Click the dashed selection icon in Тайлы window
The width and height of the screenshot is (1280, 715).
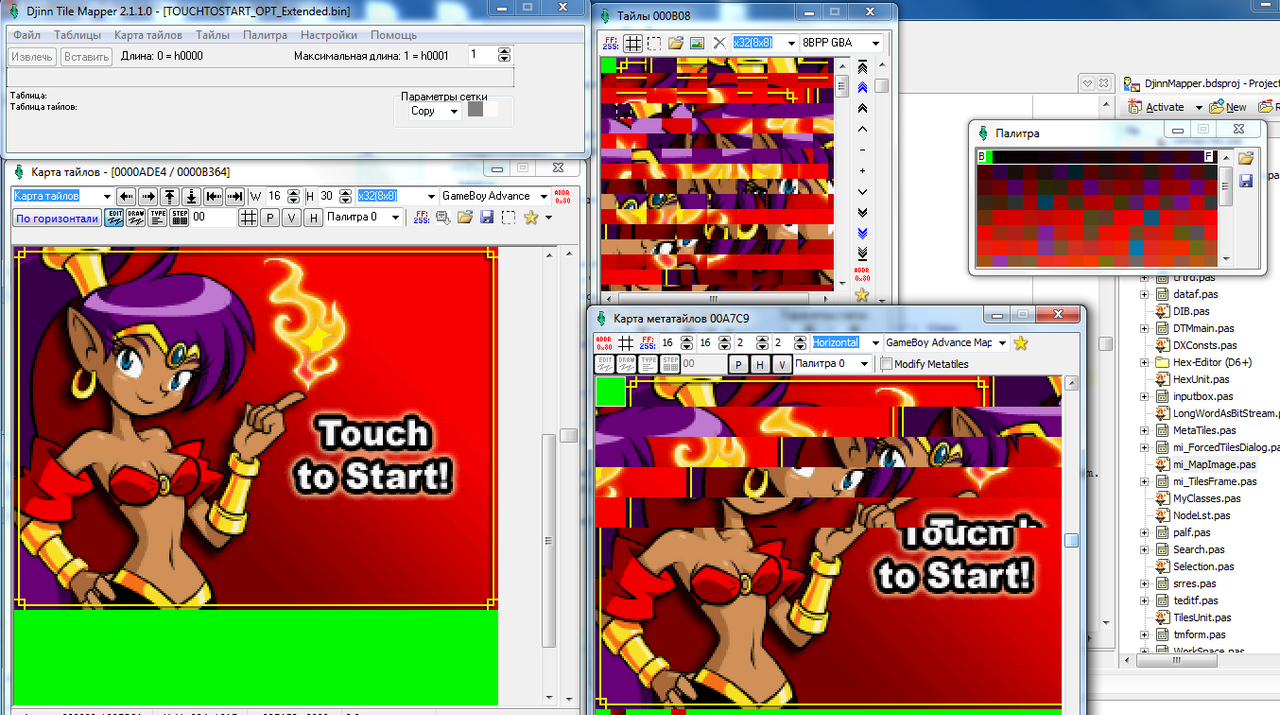tap(653, 43)
